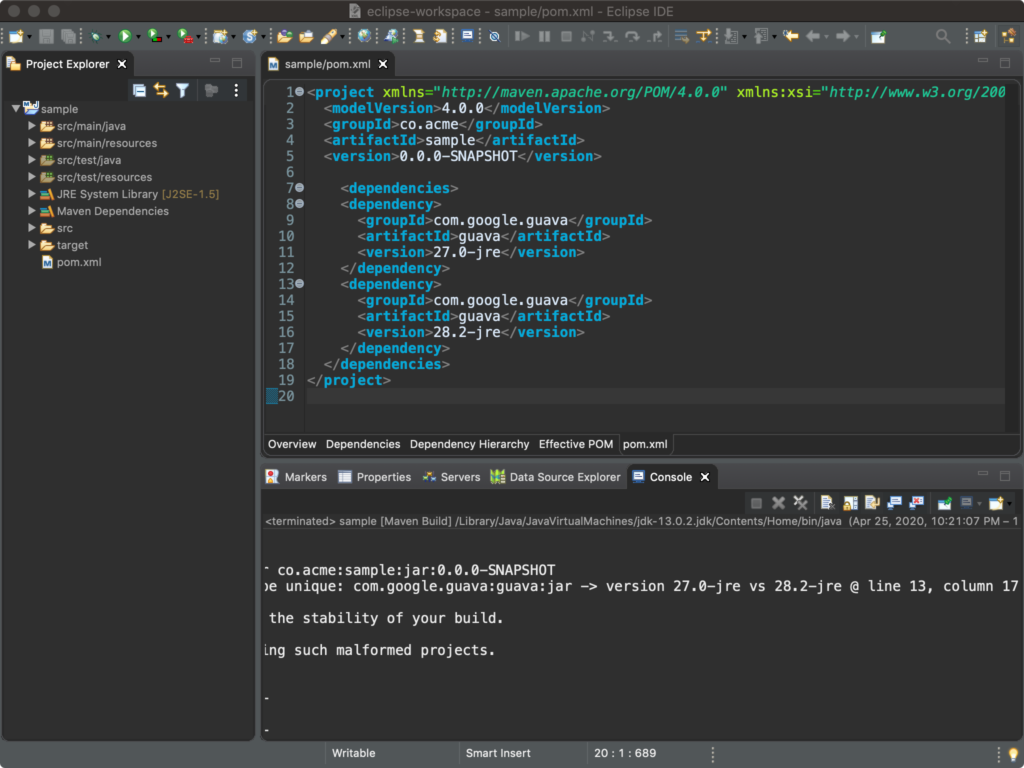1024x768 pixels.
Task: Close the sample/pom.xml editor tab
Action: [x=381, y=64]
